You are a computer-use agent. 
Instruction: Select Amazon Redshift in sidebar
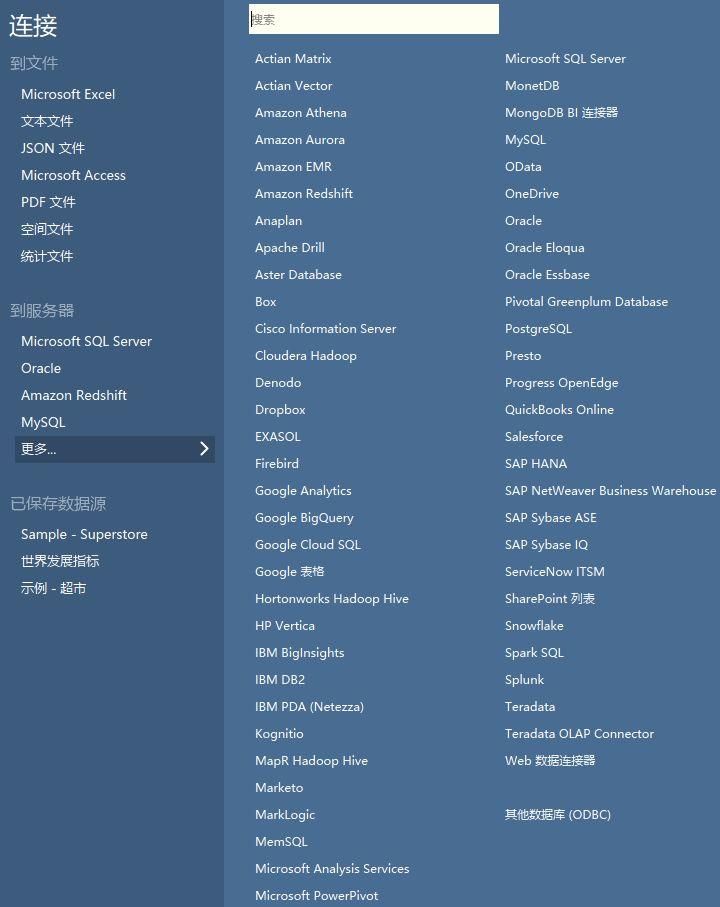click(73, 395)
